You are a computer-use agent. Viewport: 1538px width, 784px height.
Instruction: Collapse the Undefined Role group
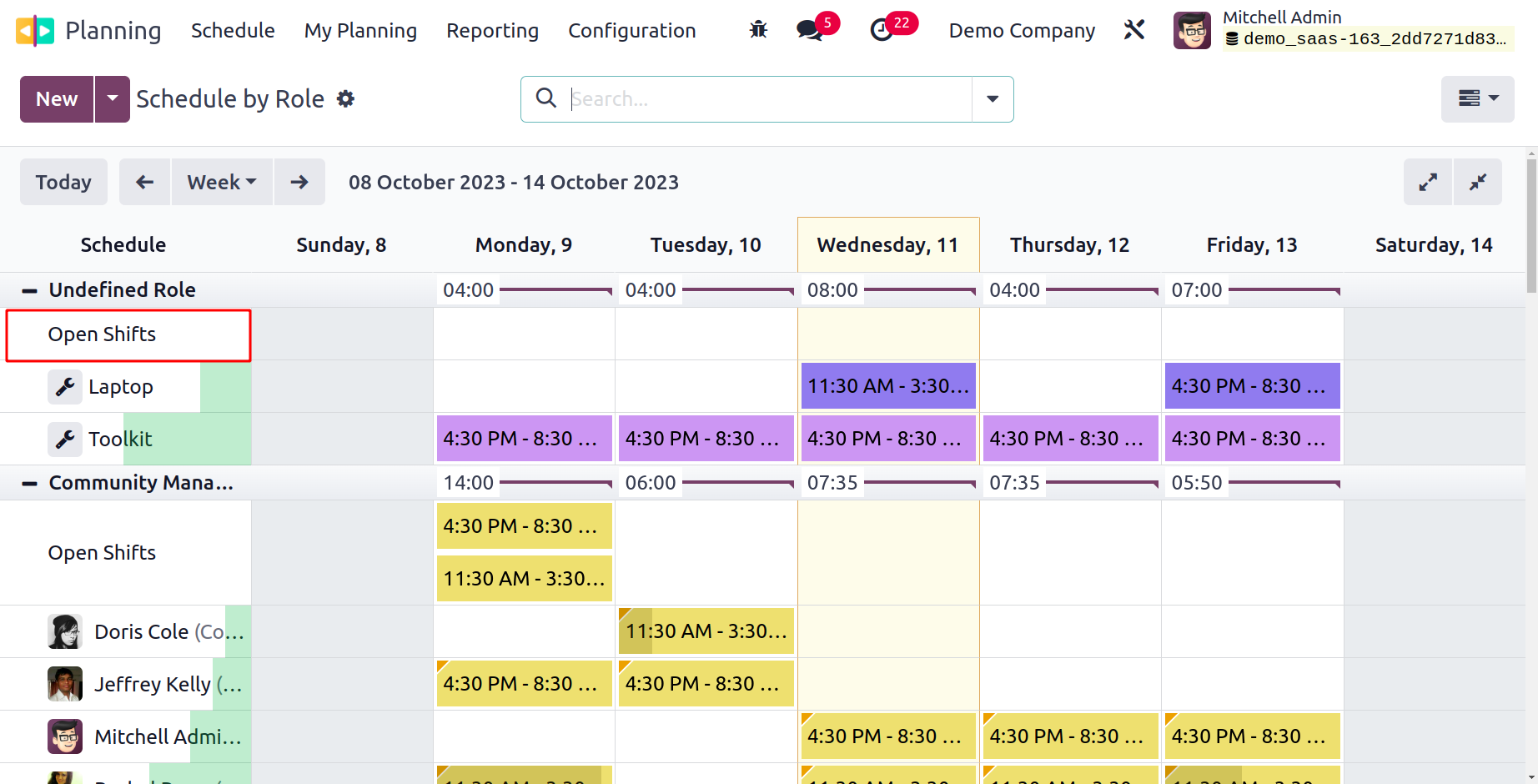click(x=29, y=290)
